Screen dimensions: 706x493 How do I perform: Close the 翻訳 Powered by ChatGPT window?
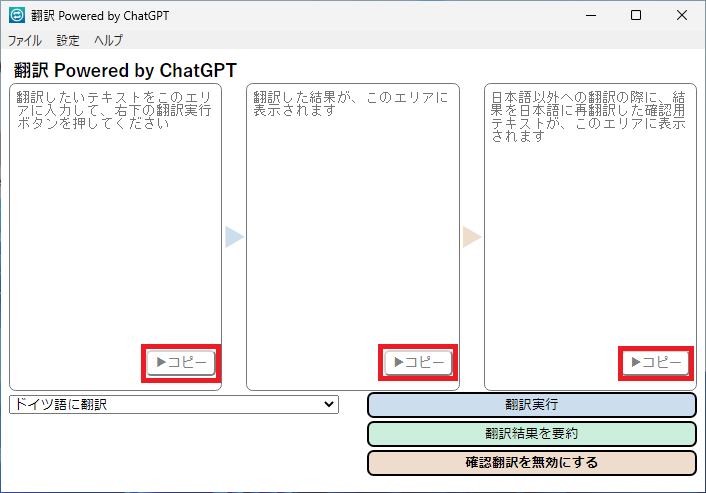click(682, 15)
